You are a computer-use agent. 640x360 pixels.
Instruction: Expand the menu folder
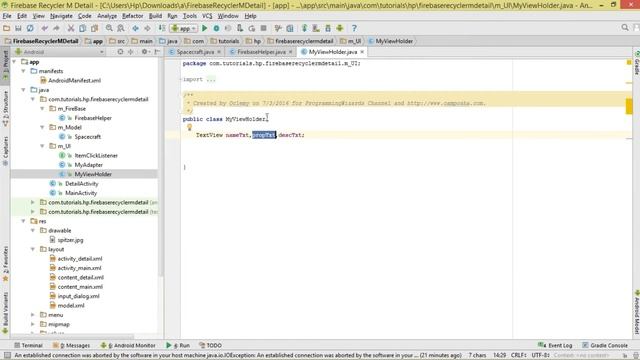33,315
